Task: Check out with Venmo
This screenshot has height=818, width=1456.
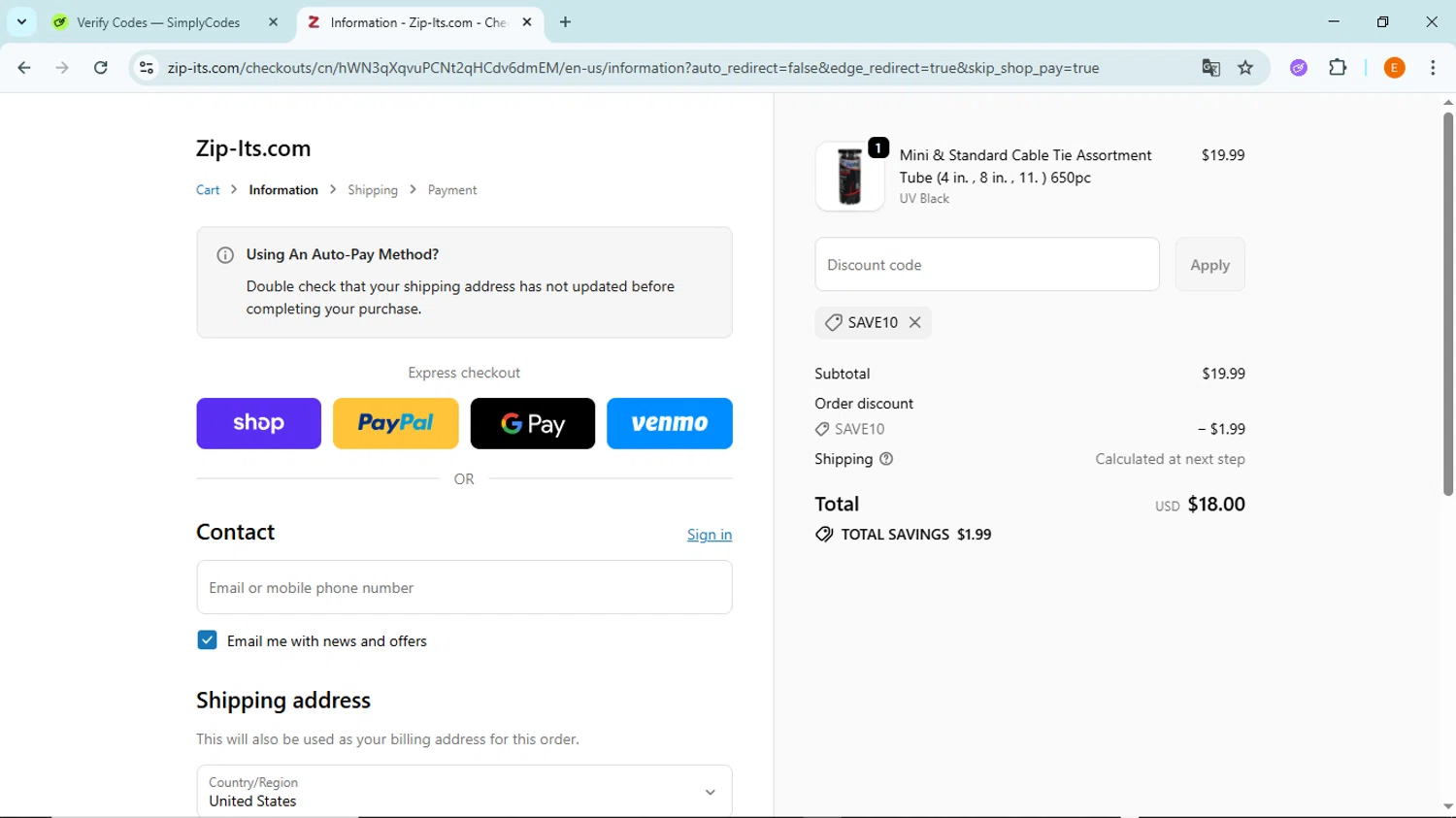Action: pyautogui.click(x=670, y=423)
